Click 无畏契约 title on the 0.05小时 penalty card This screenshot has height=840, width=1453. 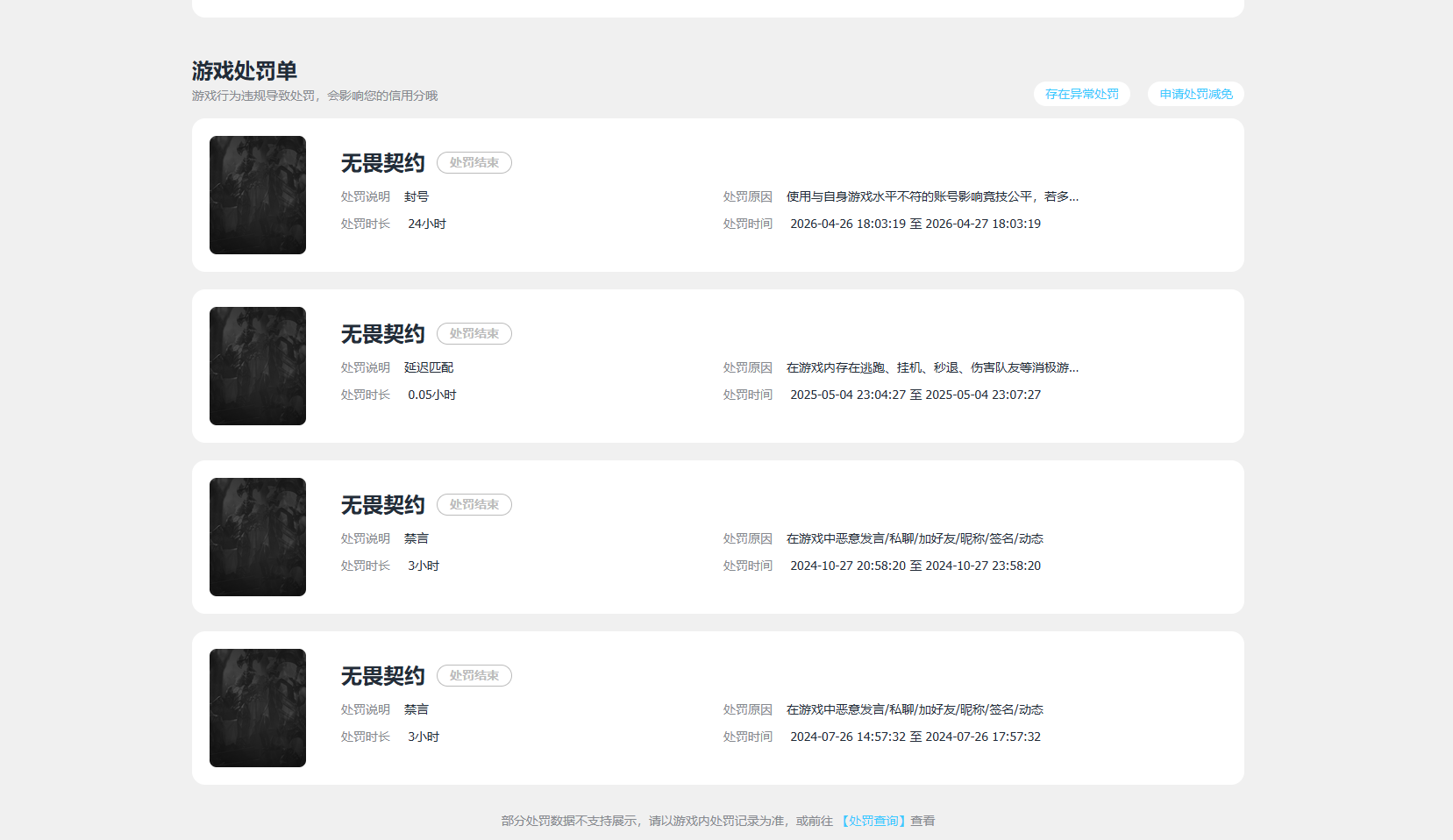[x=382, y=334]
